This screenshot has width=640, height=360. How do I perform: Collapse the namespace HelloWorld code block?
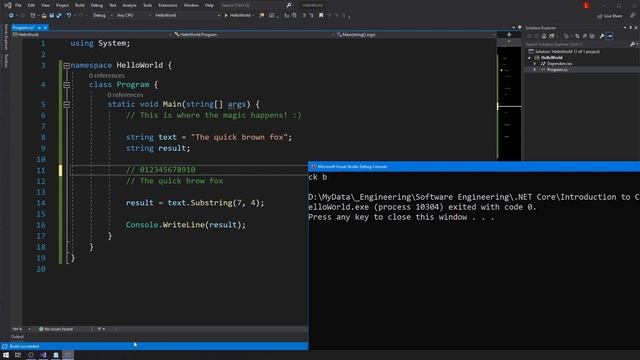(x=67, y=65)
